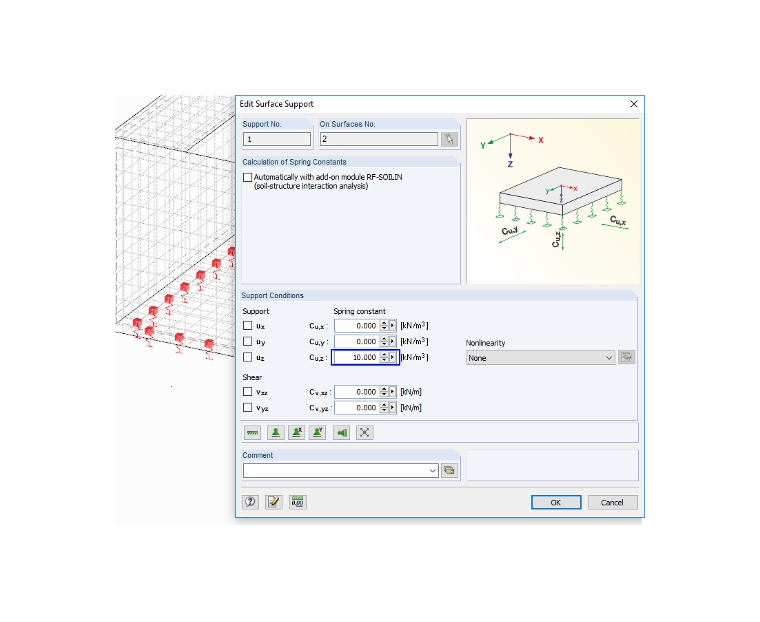Viewport: 760px width, 622px height.
Task: Click the Cv,xz shear constant field
Action: click(356, 392)
